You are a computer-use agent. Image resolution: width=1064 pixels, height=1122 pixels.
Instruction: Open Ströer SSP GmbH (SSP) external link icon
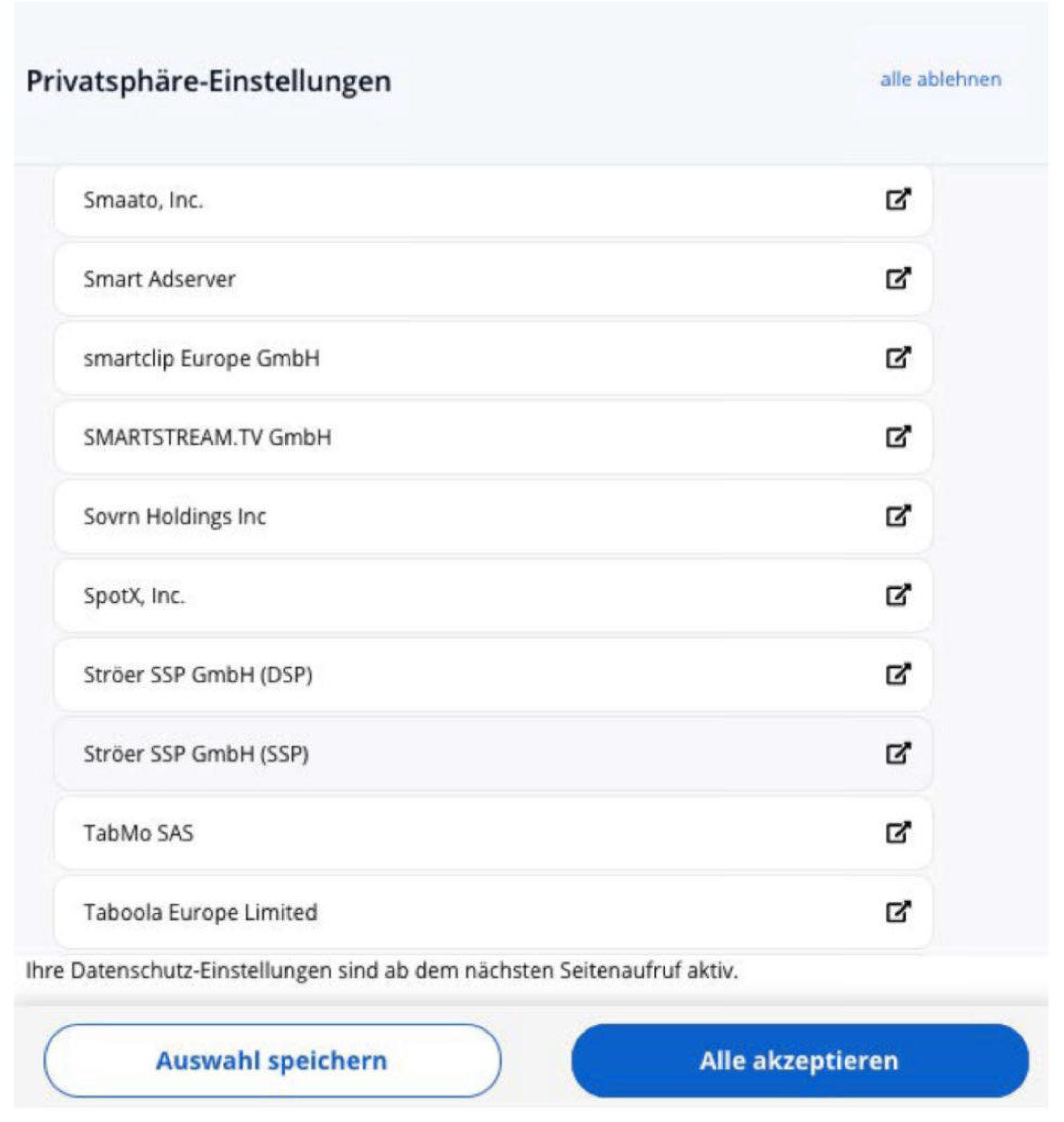coord(898,754)
